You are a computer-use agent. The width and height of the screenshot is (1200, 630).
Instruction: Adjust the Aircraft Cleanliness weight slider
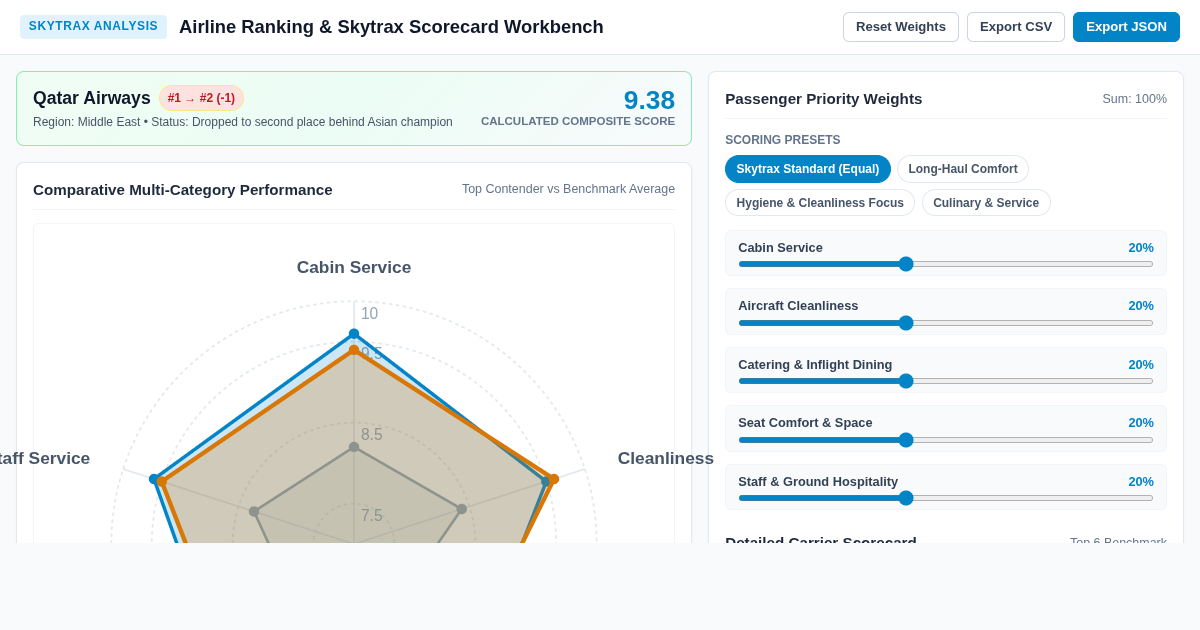pos(946,323)
